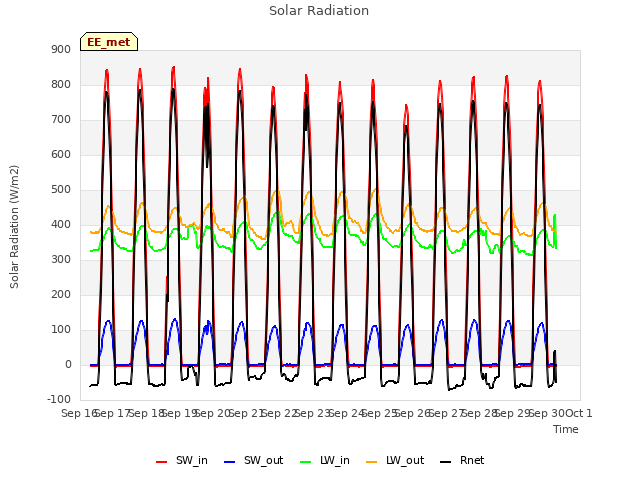The image size is (640, 480).
Task: Select the SW_in legend label
Action: tap(192, 460)
